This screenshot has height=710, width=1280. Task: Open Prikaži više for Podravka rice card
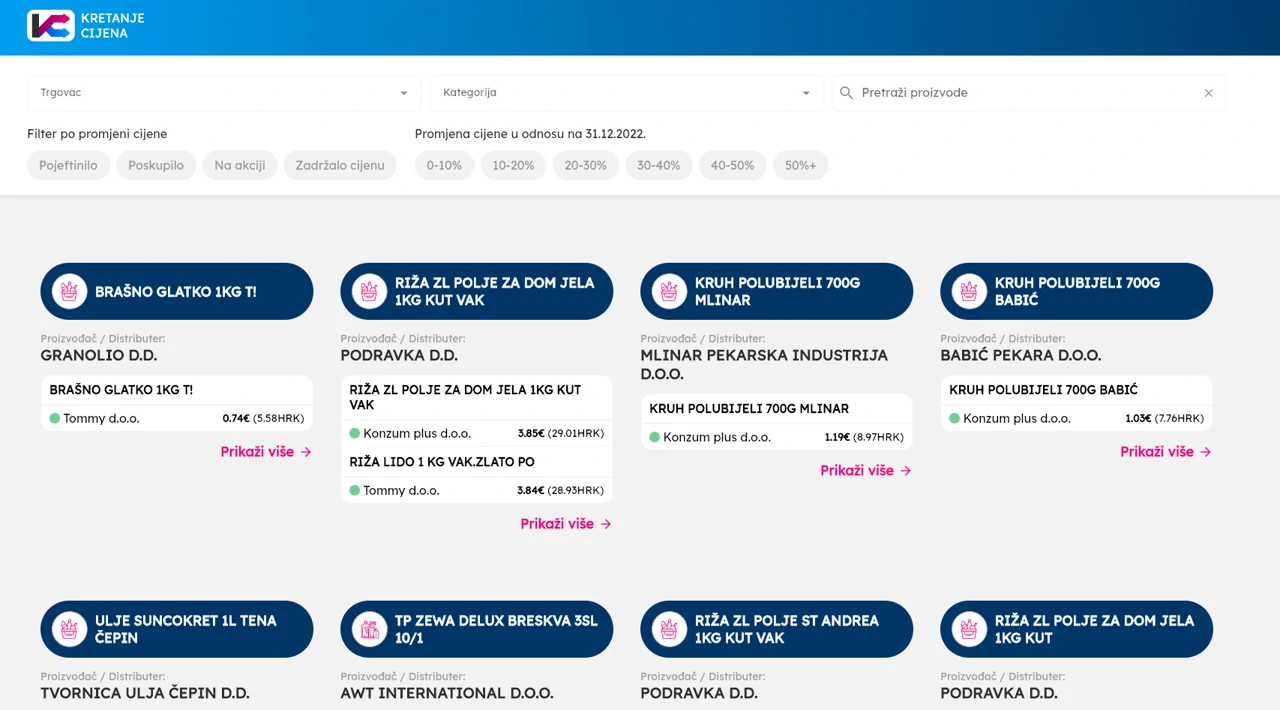(566, 524)
